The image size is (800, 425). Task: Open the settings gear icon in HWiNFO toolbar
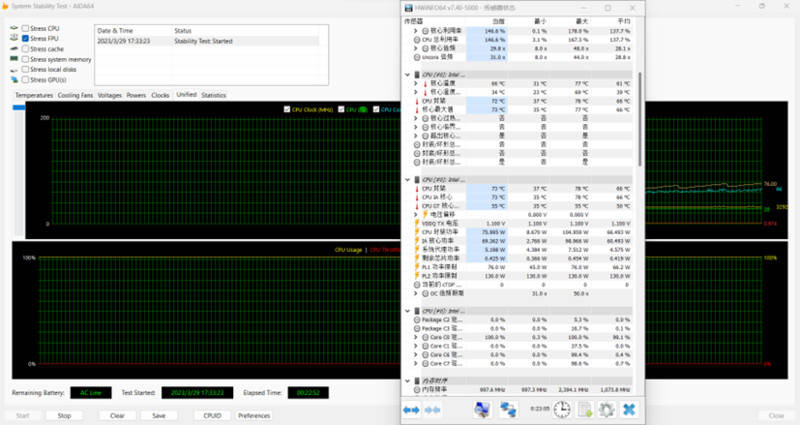607,409
